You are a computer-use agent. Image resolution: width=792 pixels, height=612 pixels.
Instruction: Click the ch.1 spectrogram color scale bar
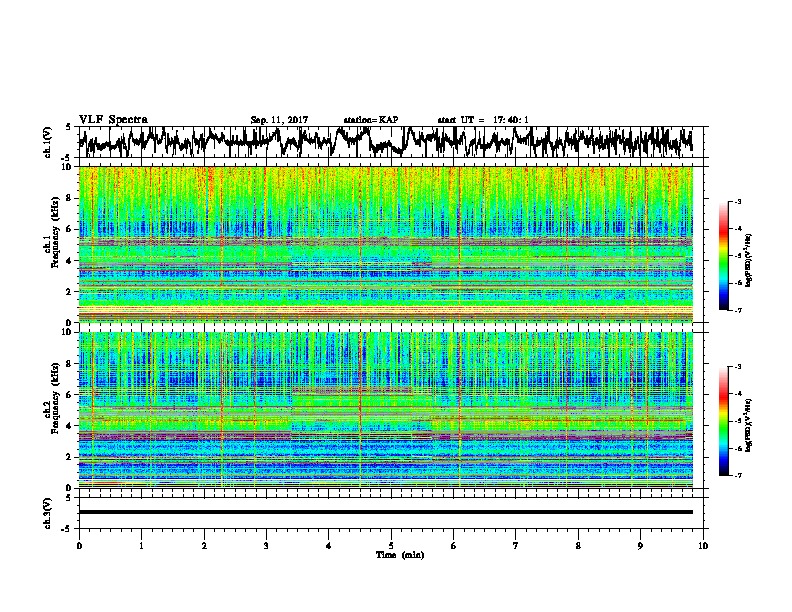point(724,256)
